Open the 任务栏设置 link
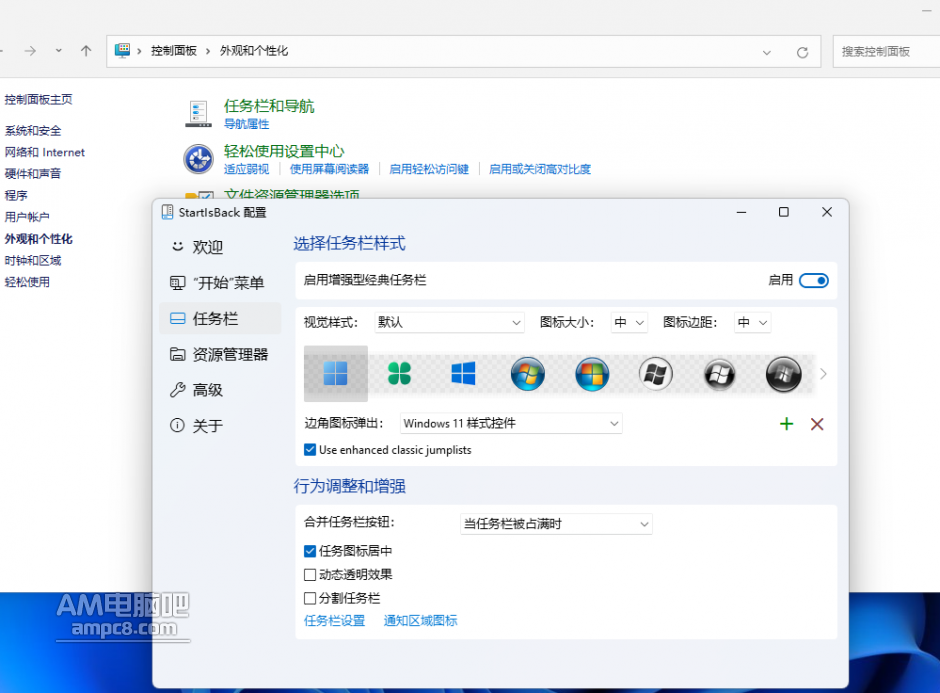940x693 pixels. pos(335,620)
